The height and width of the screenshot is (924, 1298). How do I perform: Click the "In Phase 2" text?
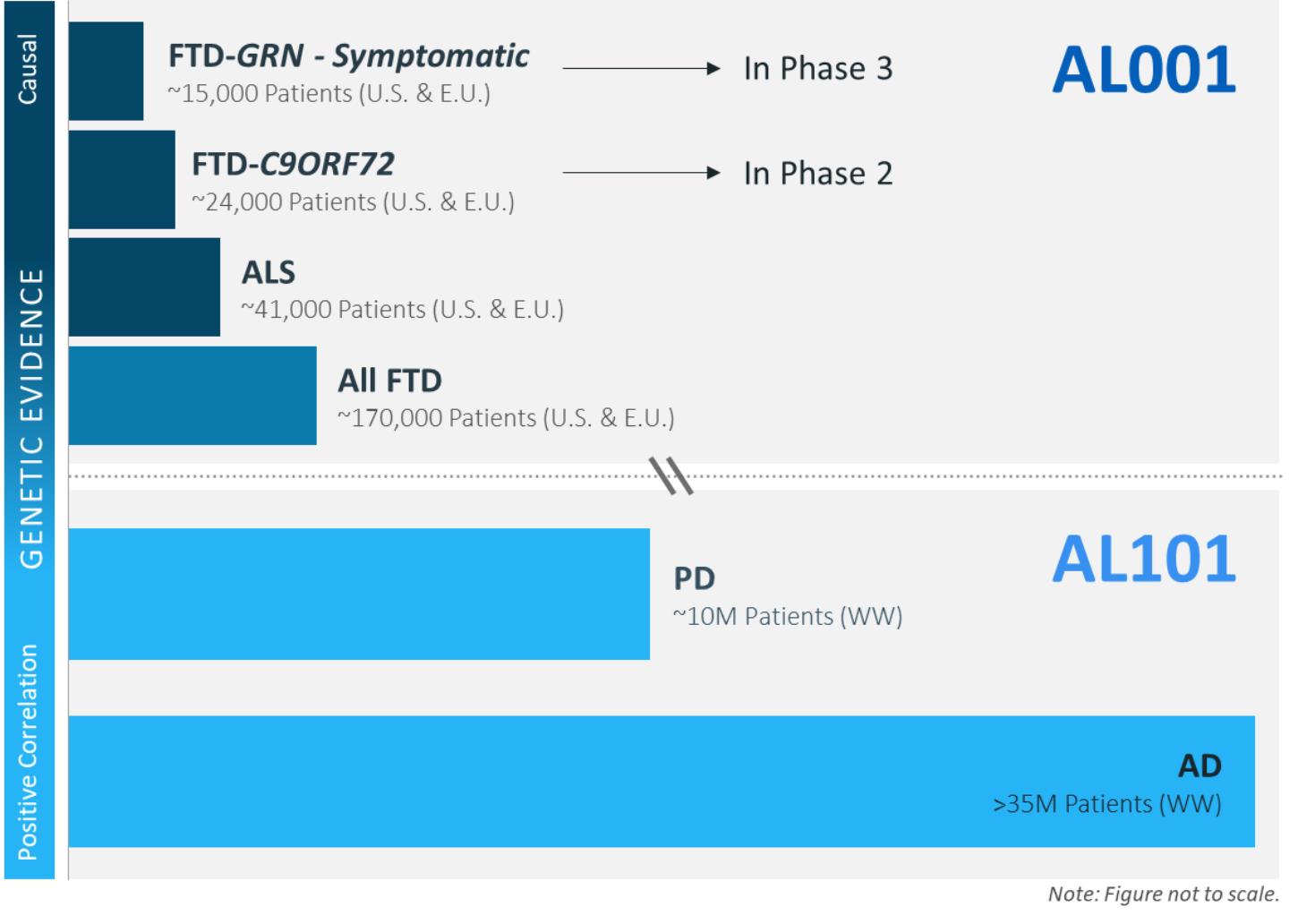pyautogui.click(x=817, y=174)
